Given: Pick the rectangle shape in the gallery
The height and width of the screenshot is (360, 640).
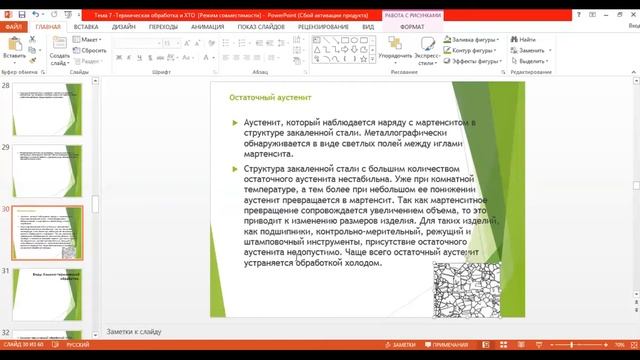Looking at the screenshot, I should coord(345,40).
